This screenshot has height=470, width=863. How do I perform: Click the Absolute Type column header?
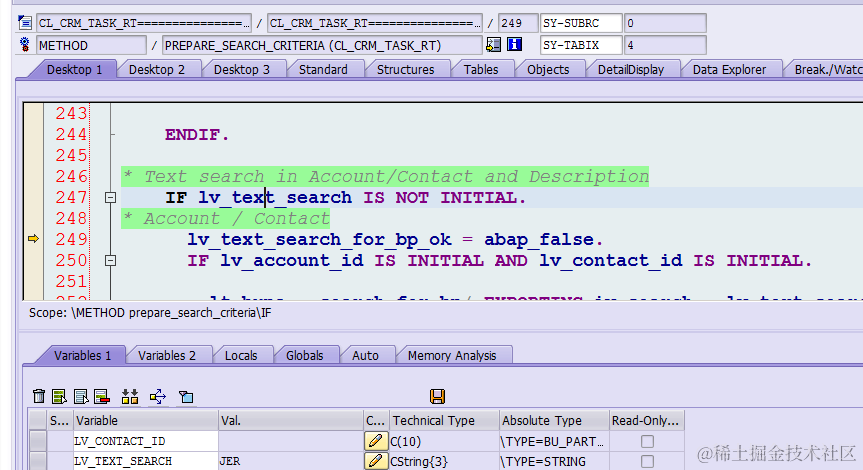pos(554,420)
